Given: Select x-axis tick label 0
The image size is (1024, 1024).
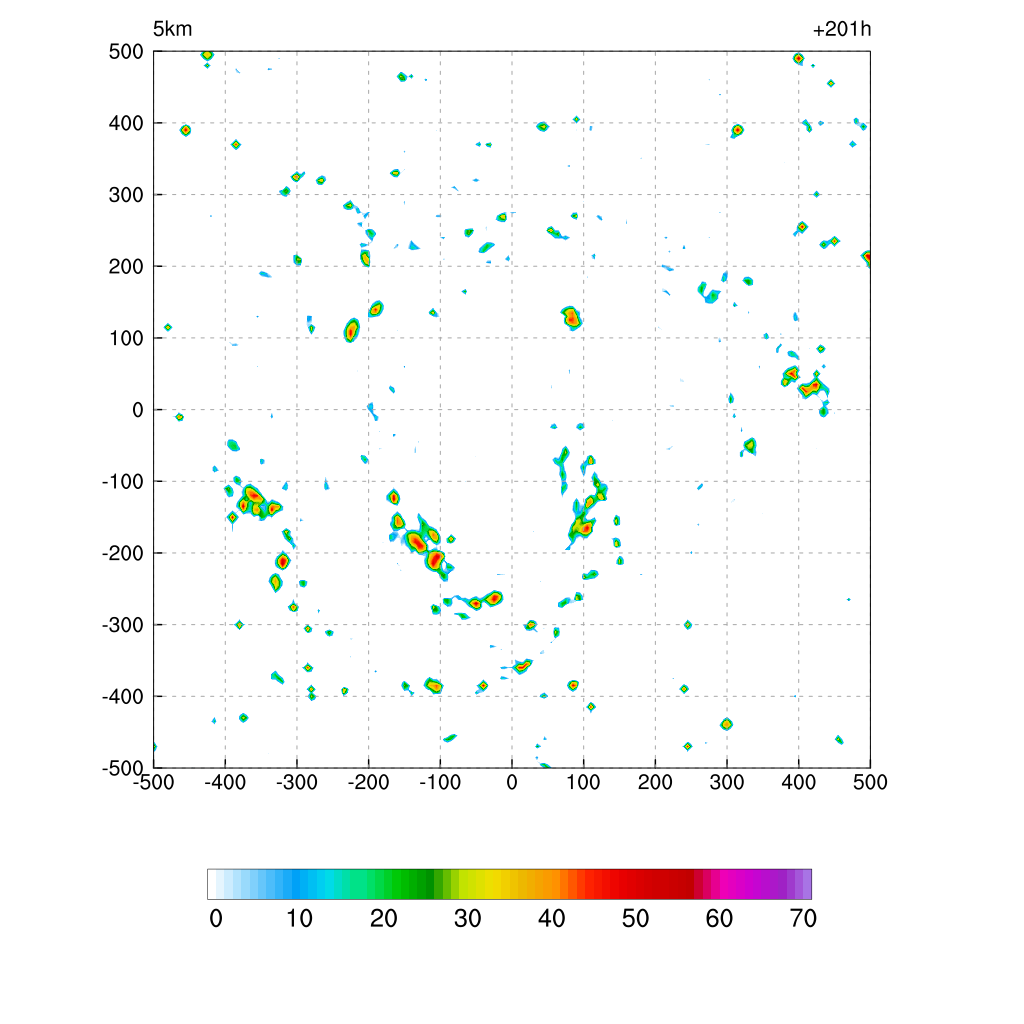Looking at the screenshot, I should tap(512, 782).
